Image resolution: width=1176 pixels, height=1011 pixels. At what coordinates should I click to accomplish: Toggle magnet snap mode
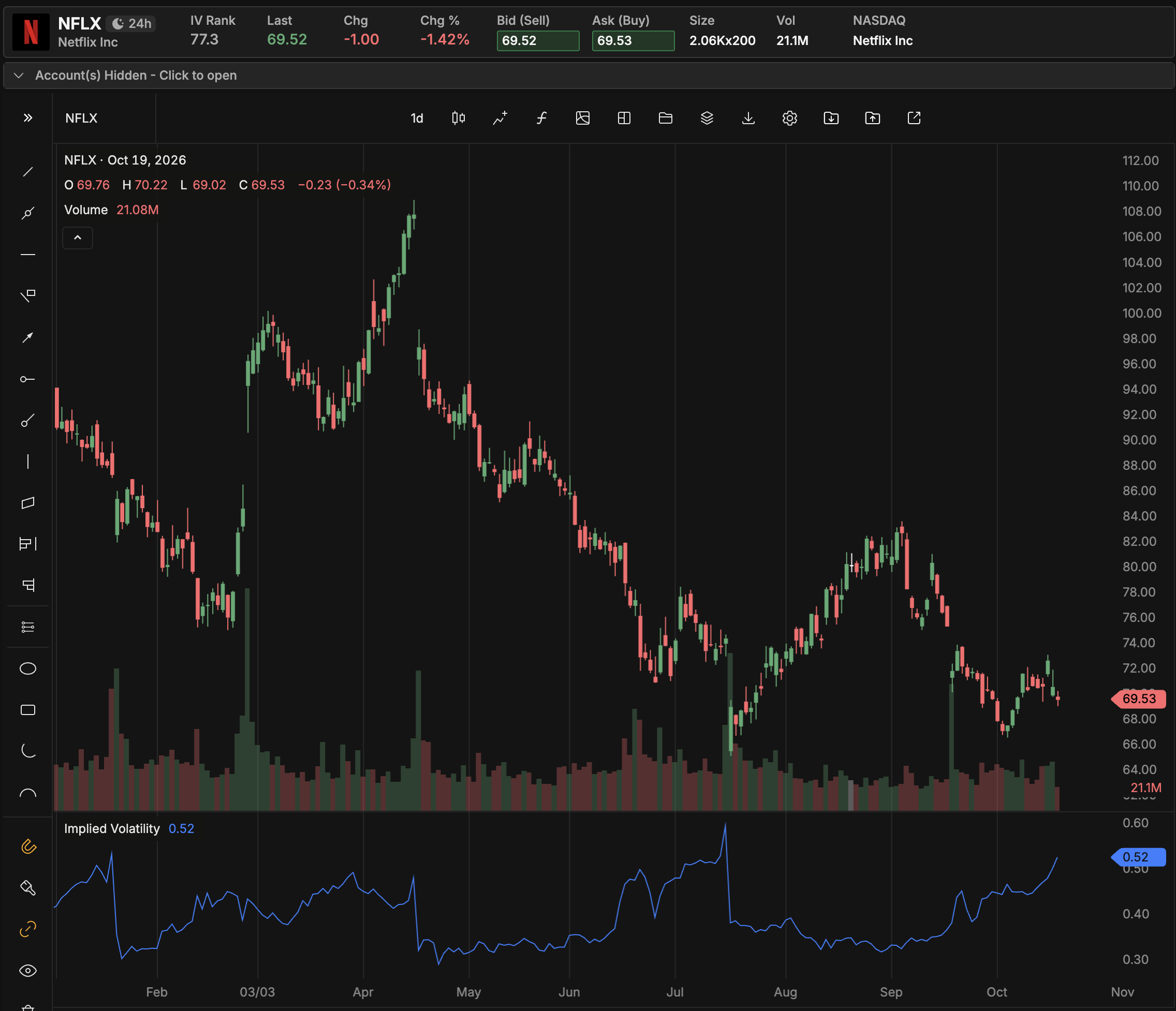pos(28,846)
